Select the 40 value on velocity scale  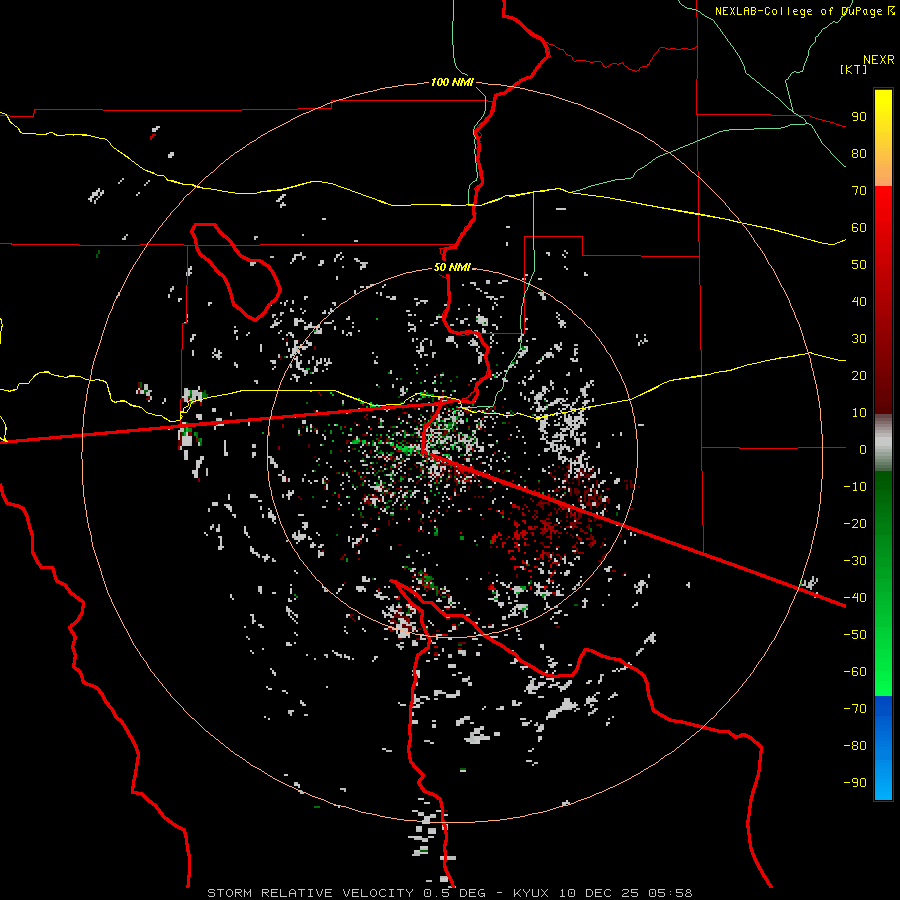[x=859, y=301]
